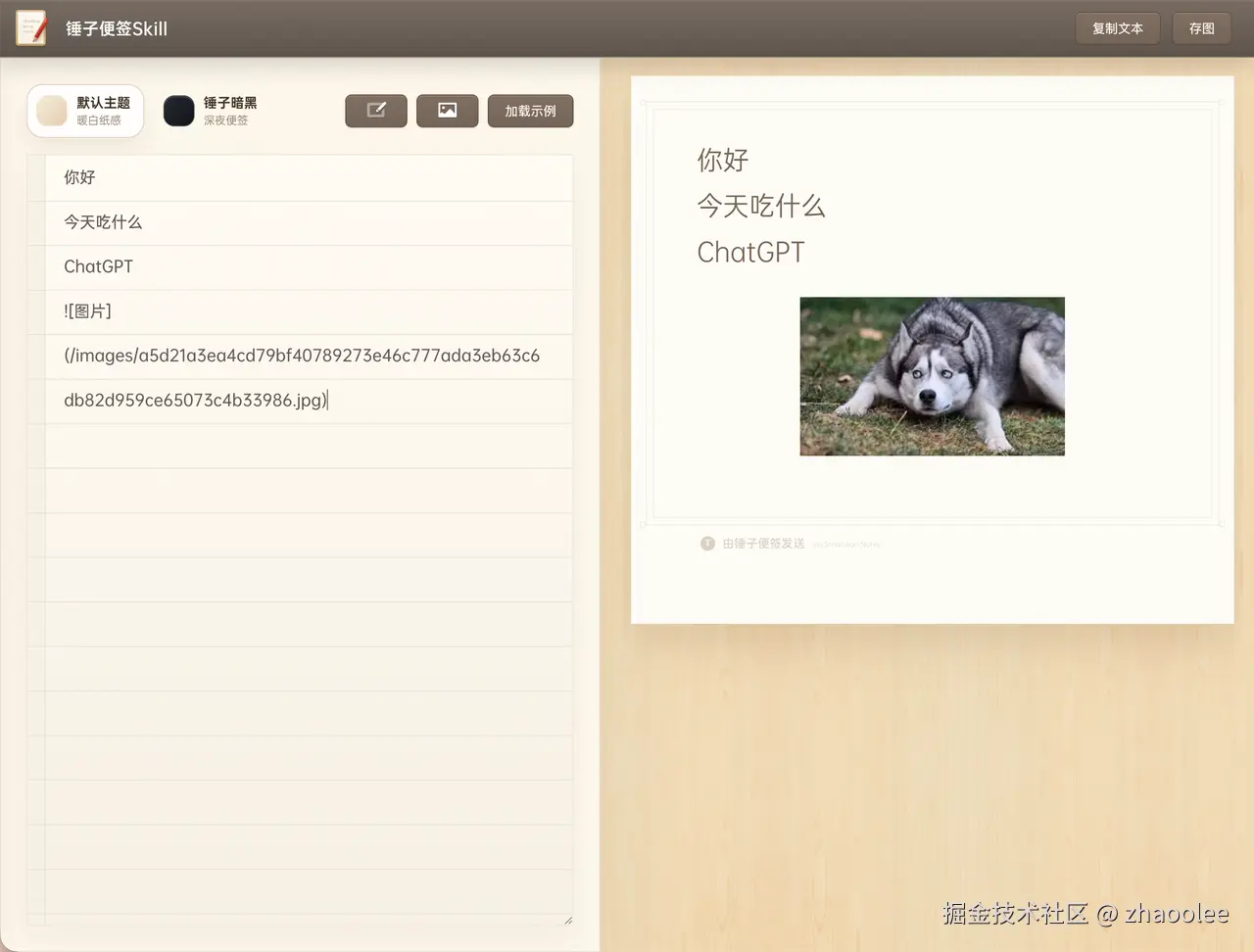1254x952 pixels.
Task: Click the app logo icon in the header
Action: (x=30, y=28)
